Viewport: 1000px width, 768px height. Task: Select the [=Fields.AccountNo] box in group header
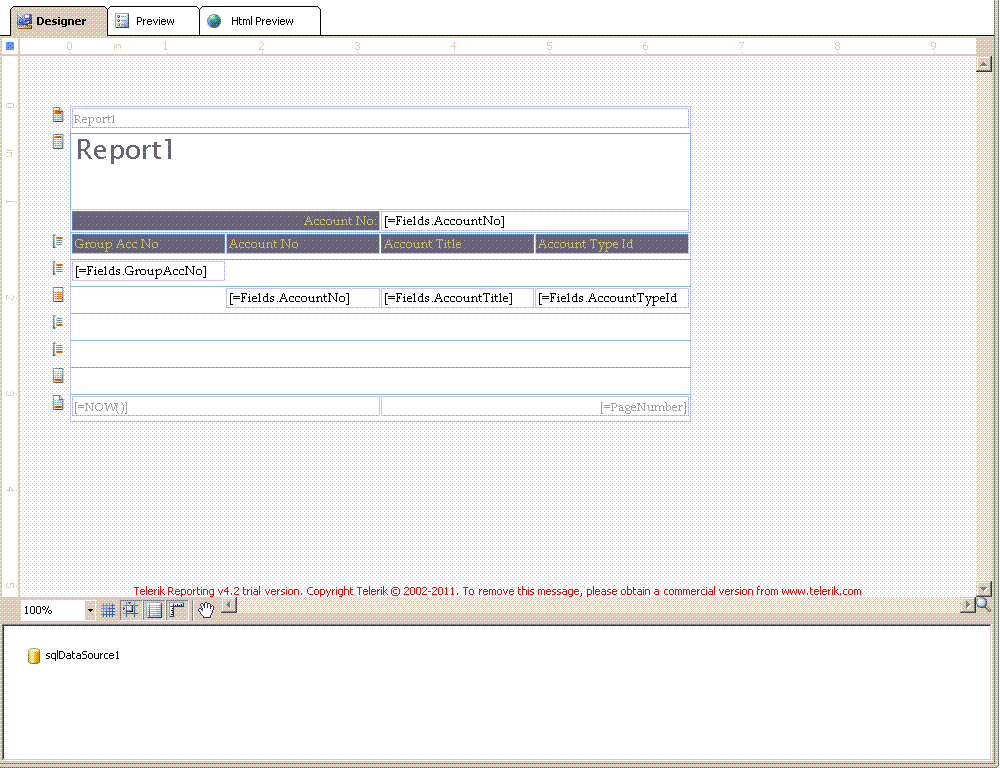coord(534,221)
